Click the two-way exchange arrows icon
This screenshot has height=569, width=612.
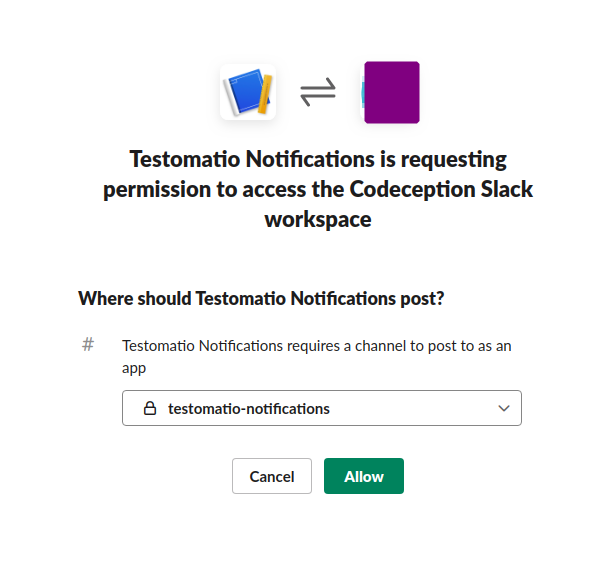318,92
